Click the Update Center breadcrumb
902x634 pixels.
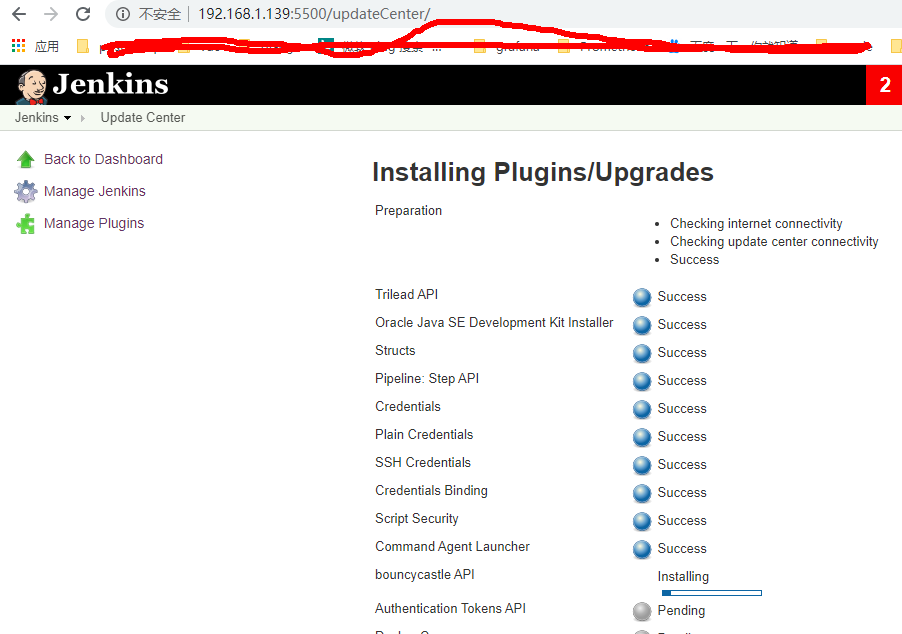(143, 117)
